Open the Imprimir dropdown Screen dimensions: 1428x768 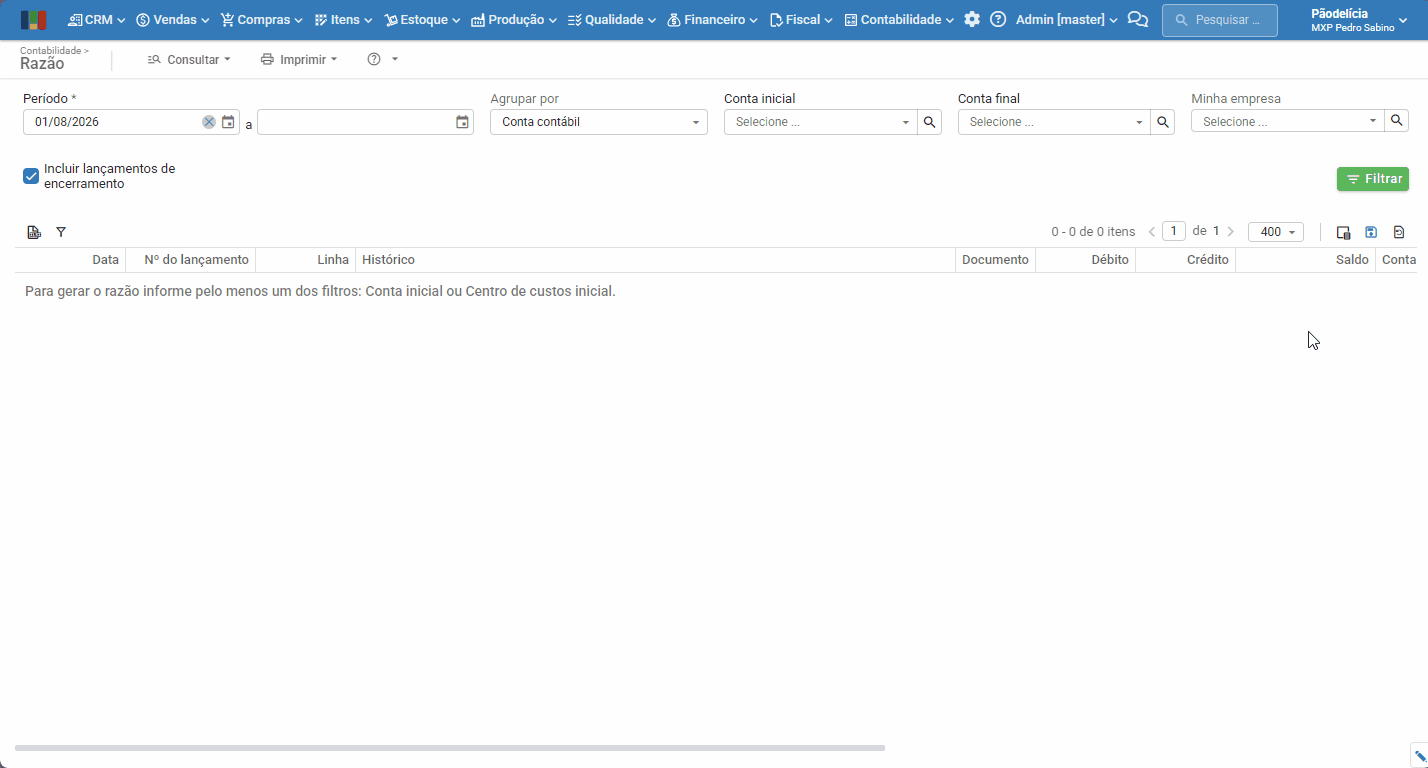(299, 60)
